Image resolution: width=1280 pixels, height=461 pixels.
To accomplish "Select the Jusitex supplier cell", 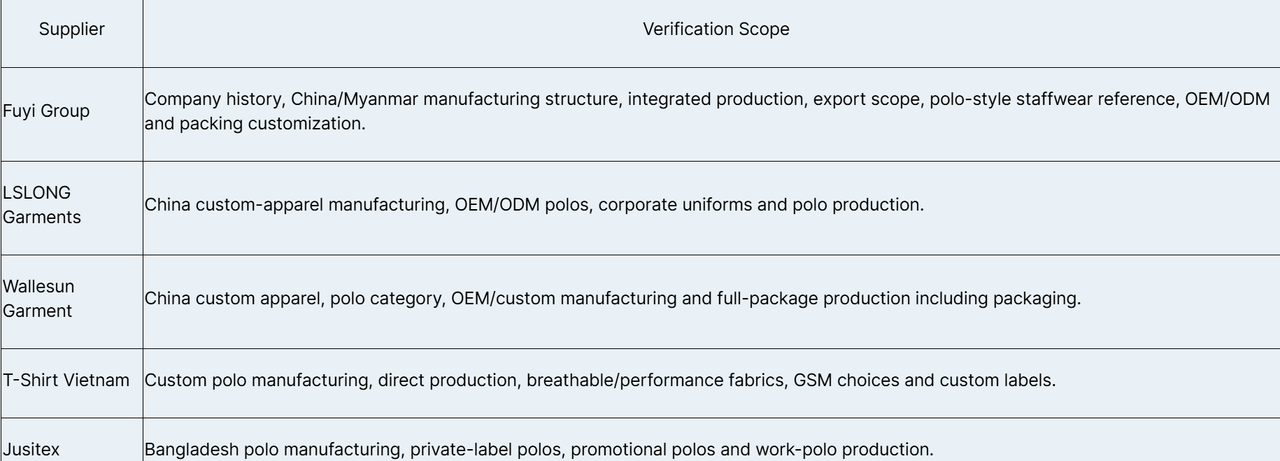I will pyautogui.click(x=72, y=440).
